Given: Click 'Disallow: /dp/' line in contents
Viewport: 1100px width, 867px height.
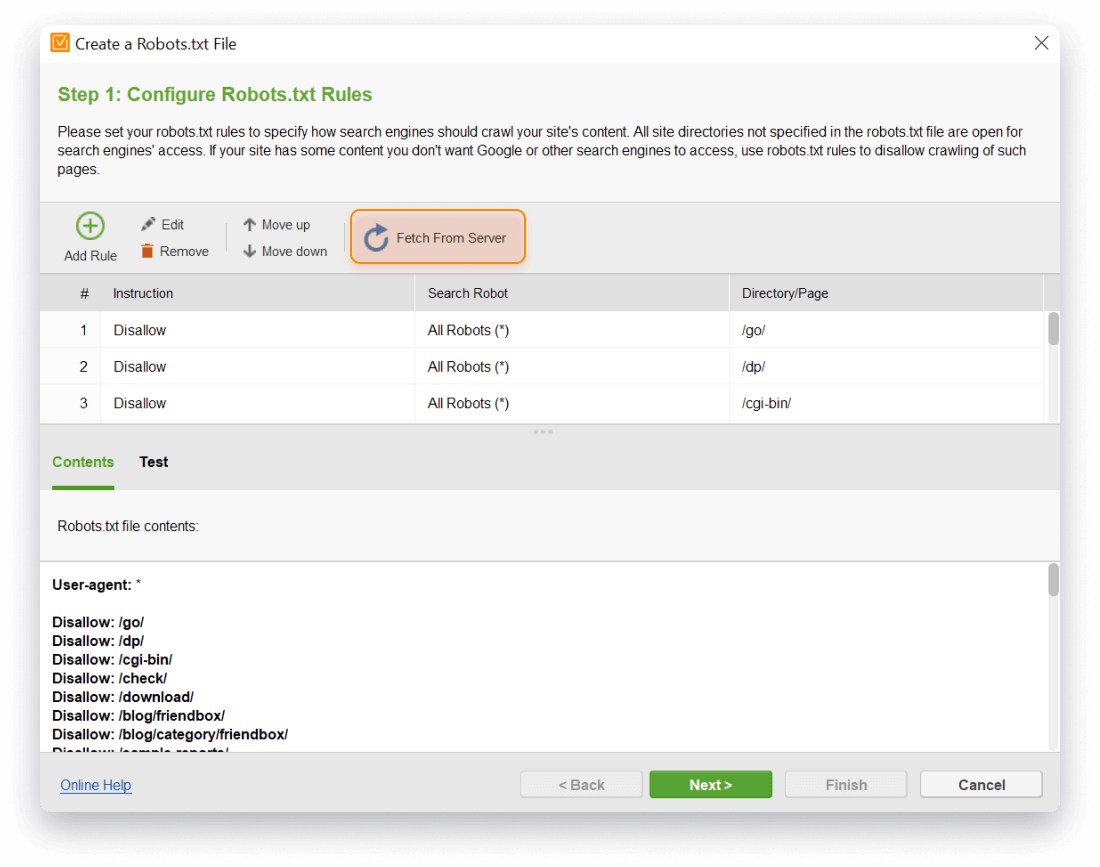Looking at the screenshot, I should (x=98, y=640).
